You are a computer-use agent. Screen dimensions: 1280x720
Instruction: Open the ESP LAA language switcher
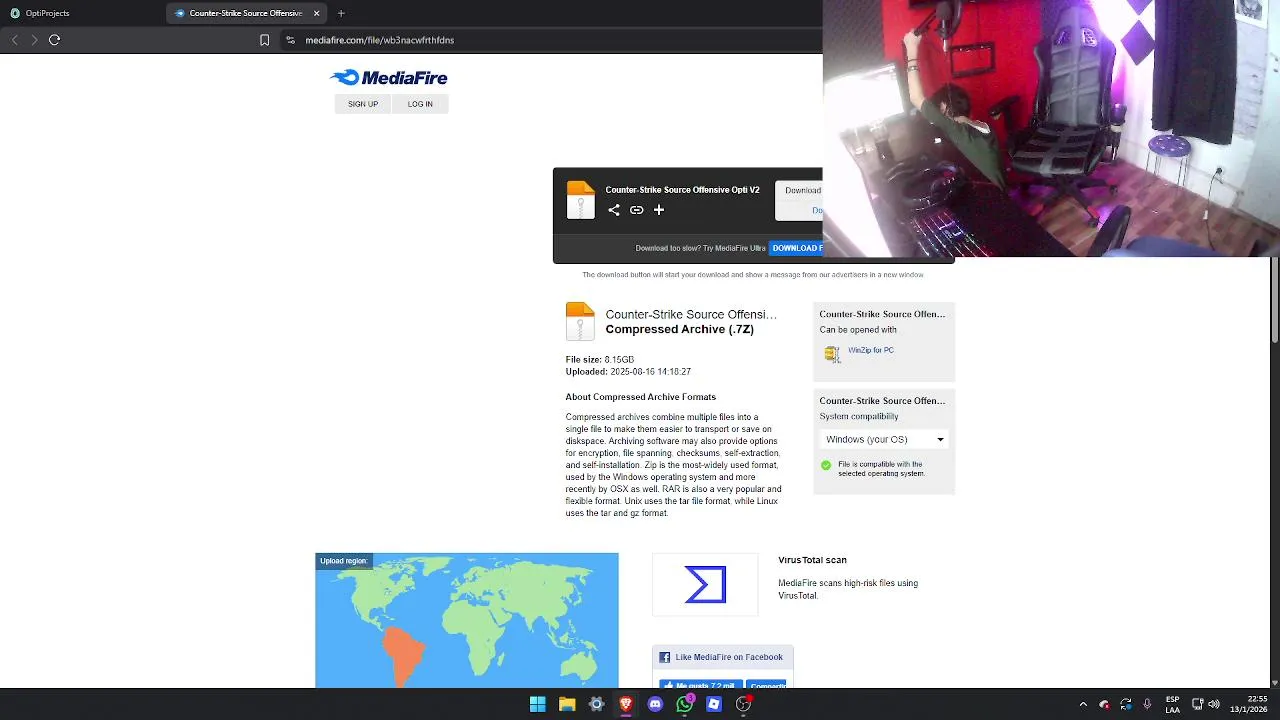tap(1172, 704)
